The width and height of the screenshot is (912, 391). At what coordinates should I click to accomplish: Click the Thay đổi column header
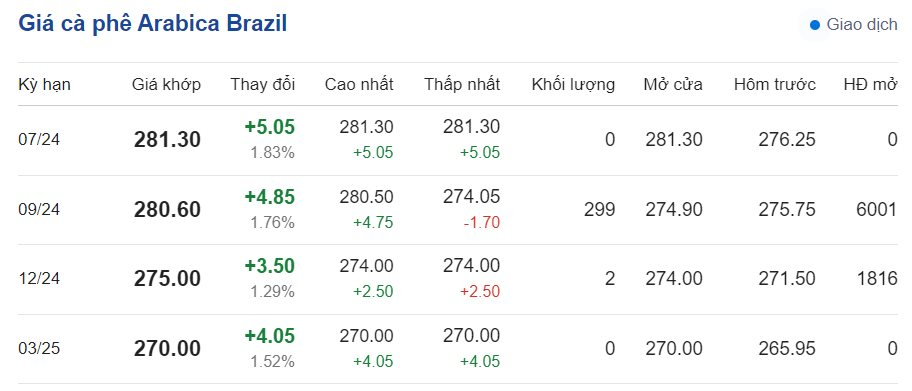[x=263, y=84]
